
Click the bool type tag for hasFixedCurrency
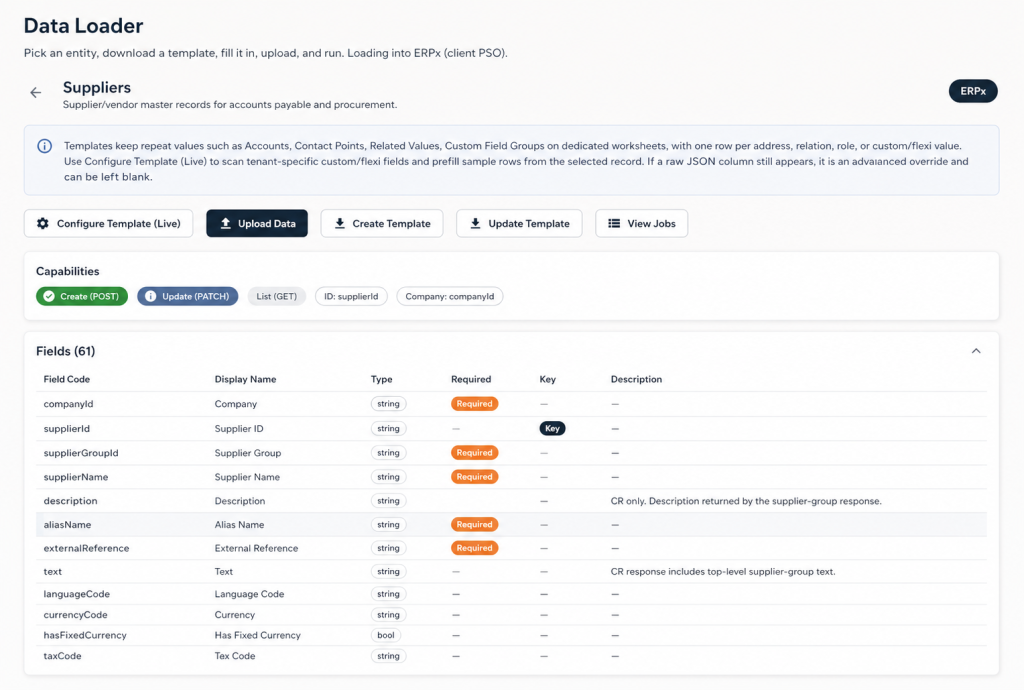(x=386, y=635)
